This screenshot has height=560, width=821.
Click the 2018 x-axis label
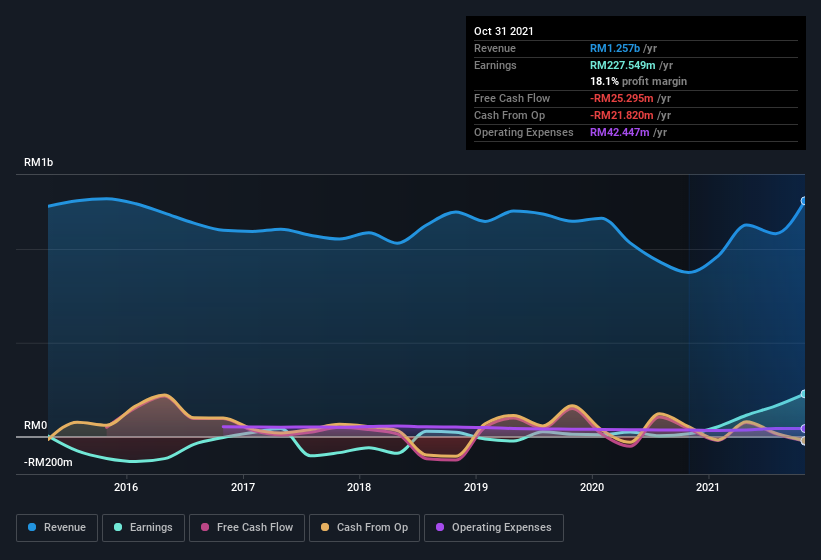[x=359, y=487]
